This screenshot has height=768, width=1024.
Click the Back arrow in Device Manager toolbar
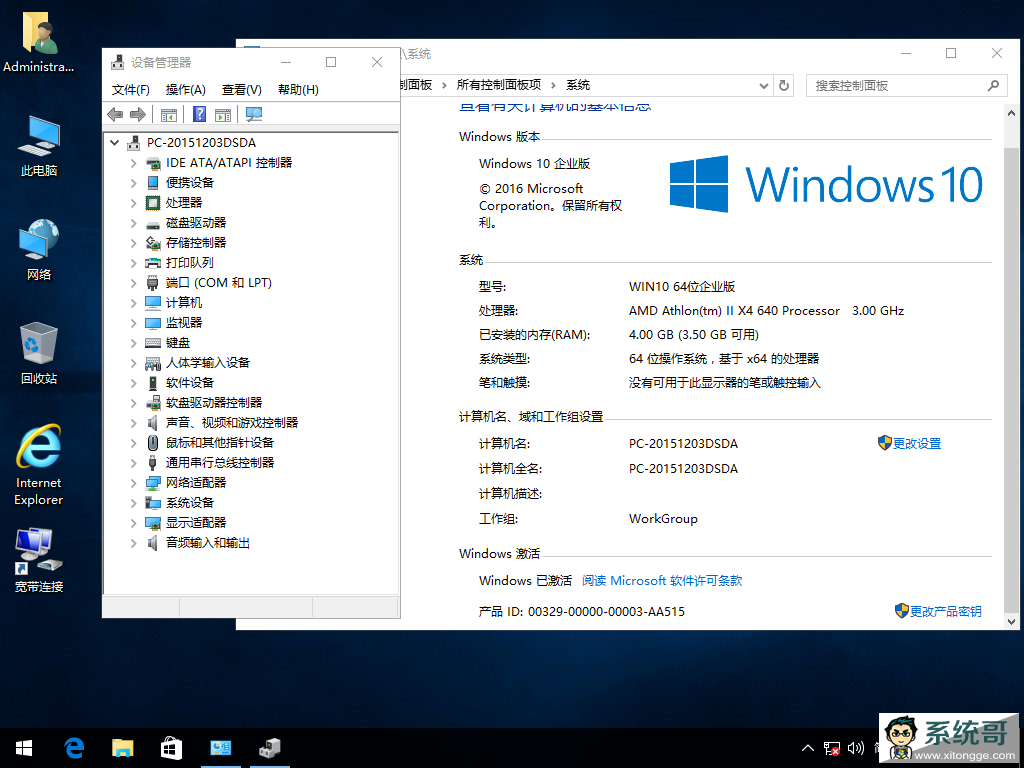(x=115, y=114)
